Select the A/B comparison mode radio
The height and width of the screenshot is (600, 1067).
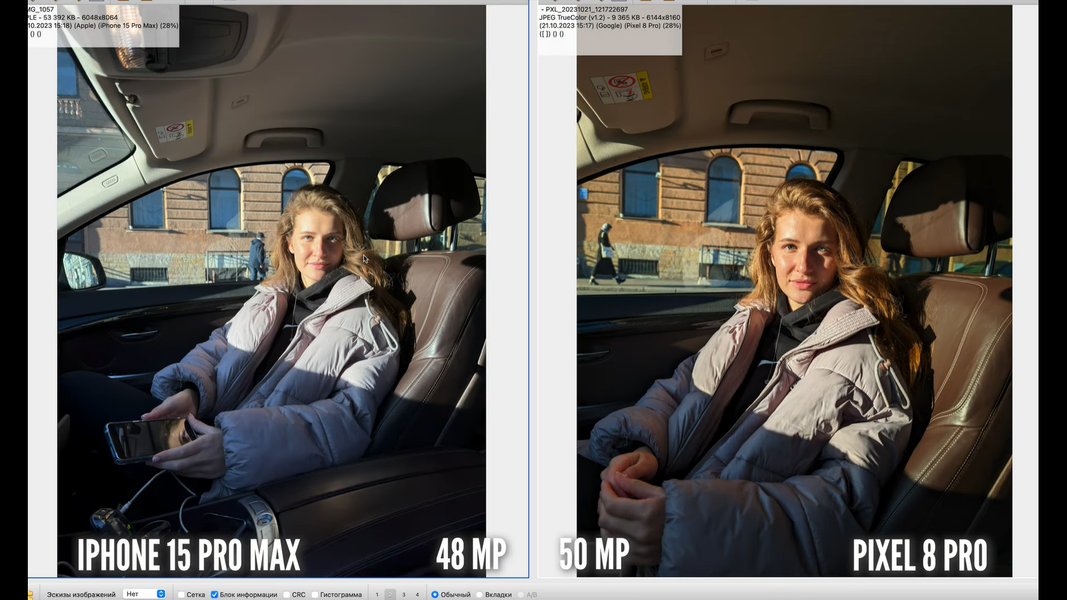point(520,594)
